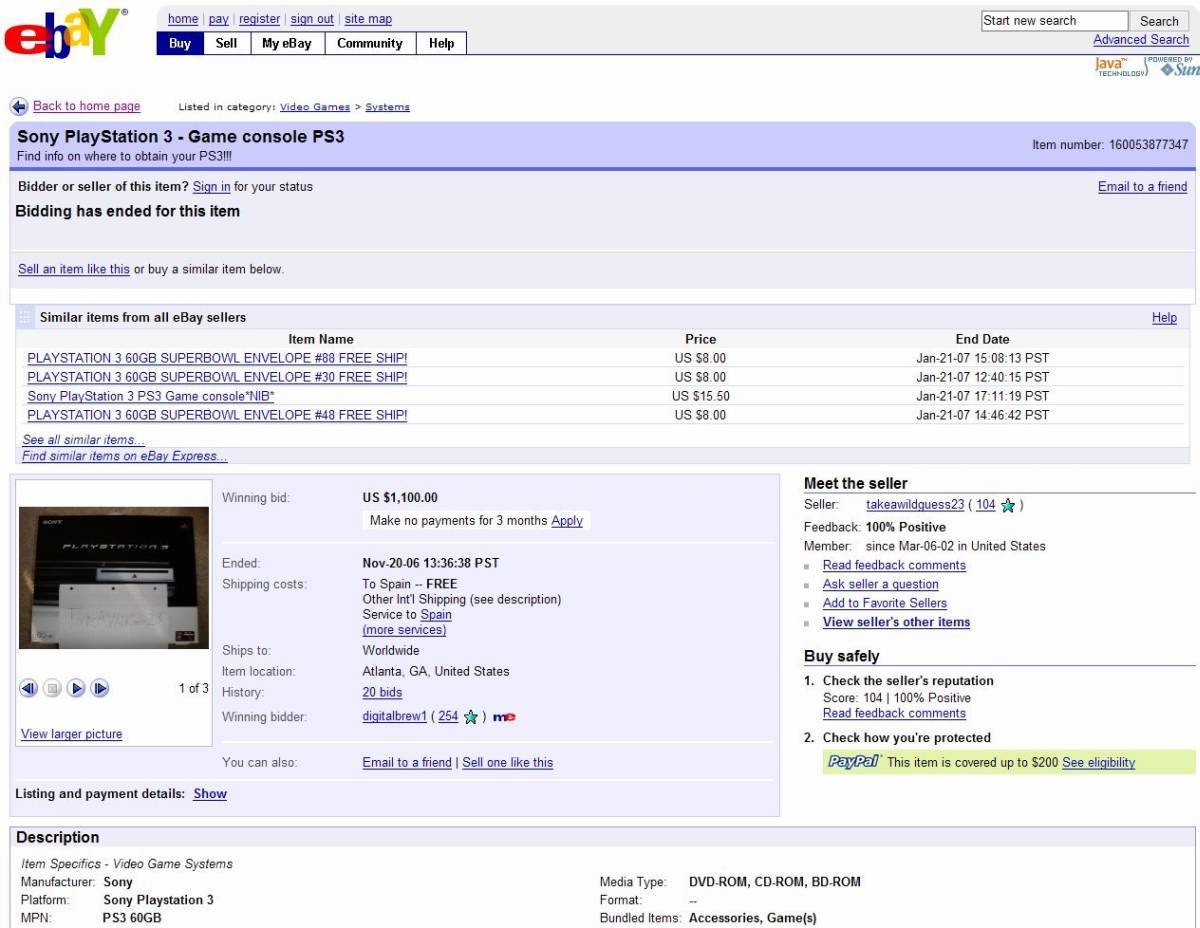Open digitalbrew1 bidder profile

(395, 717)
